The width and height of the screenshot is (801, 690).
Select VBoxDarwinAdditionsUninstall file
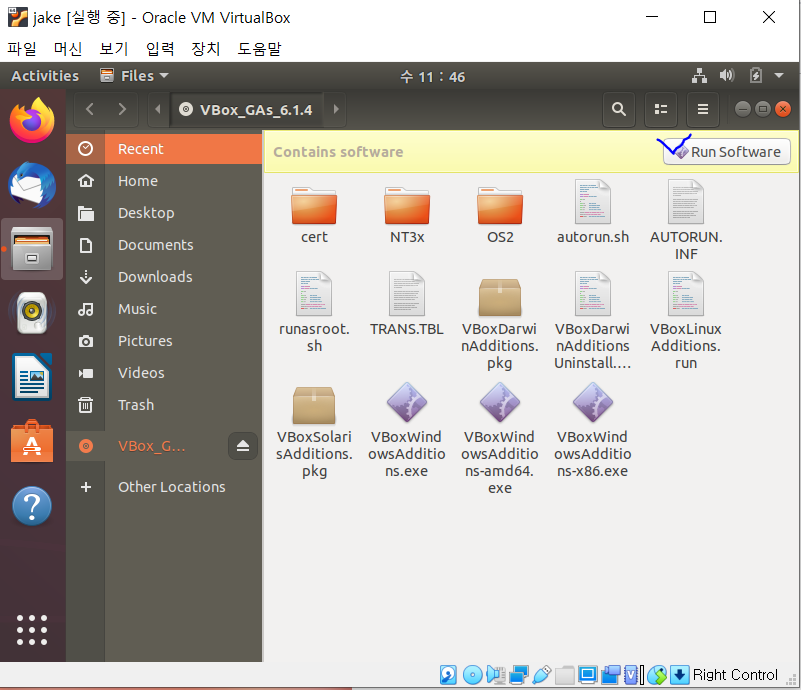[x=593, y=321]
